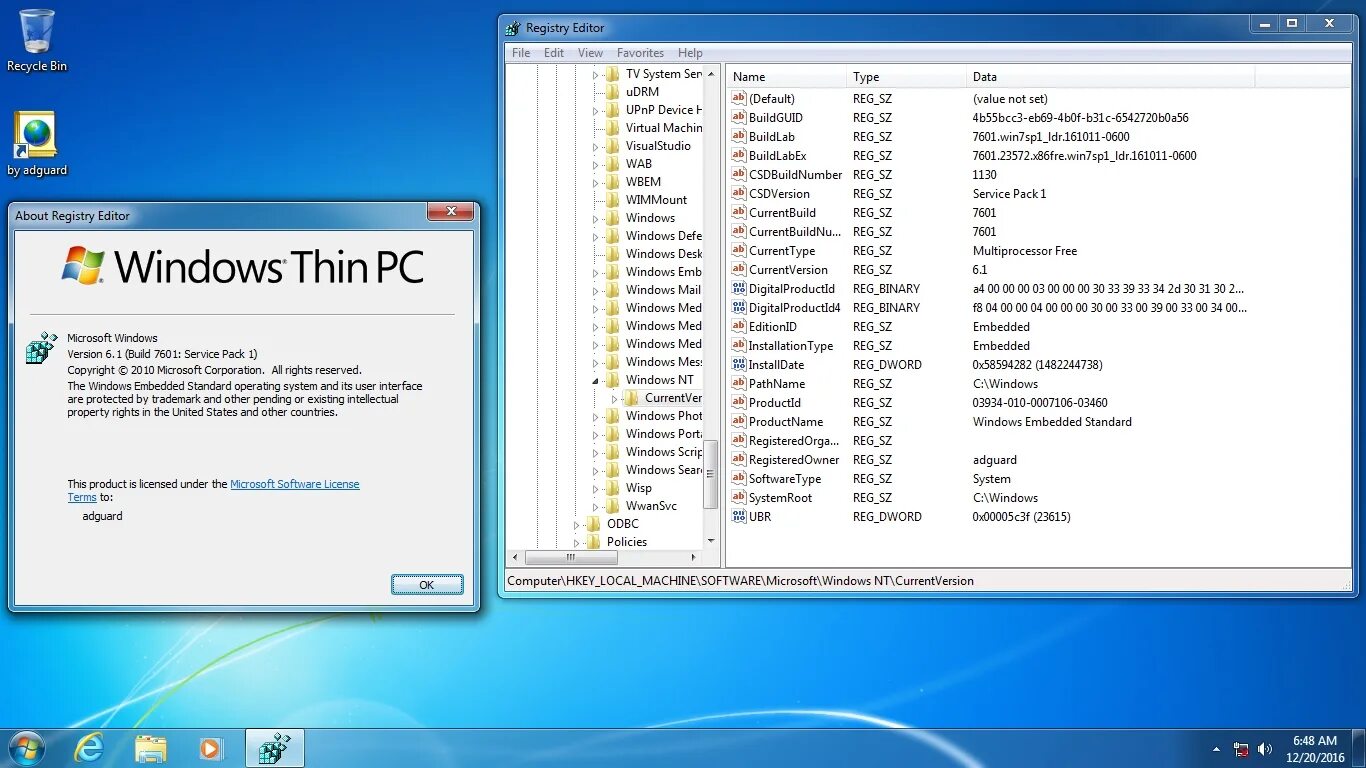
Task: Expand the ODBC tree node
Action: [577, 524]
